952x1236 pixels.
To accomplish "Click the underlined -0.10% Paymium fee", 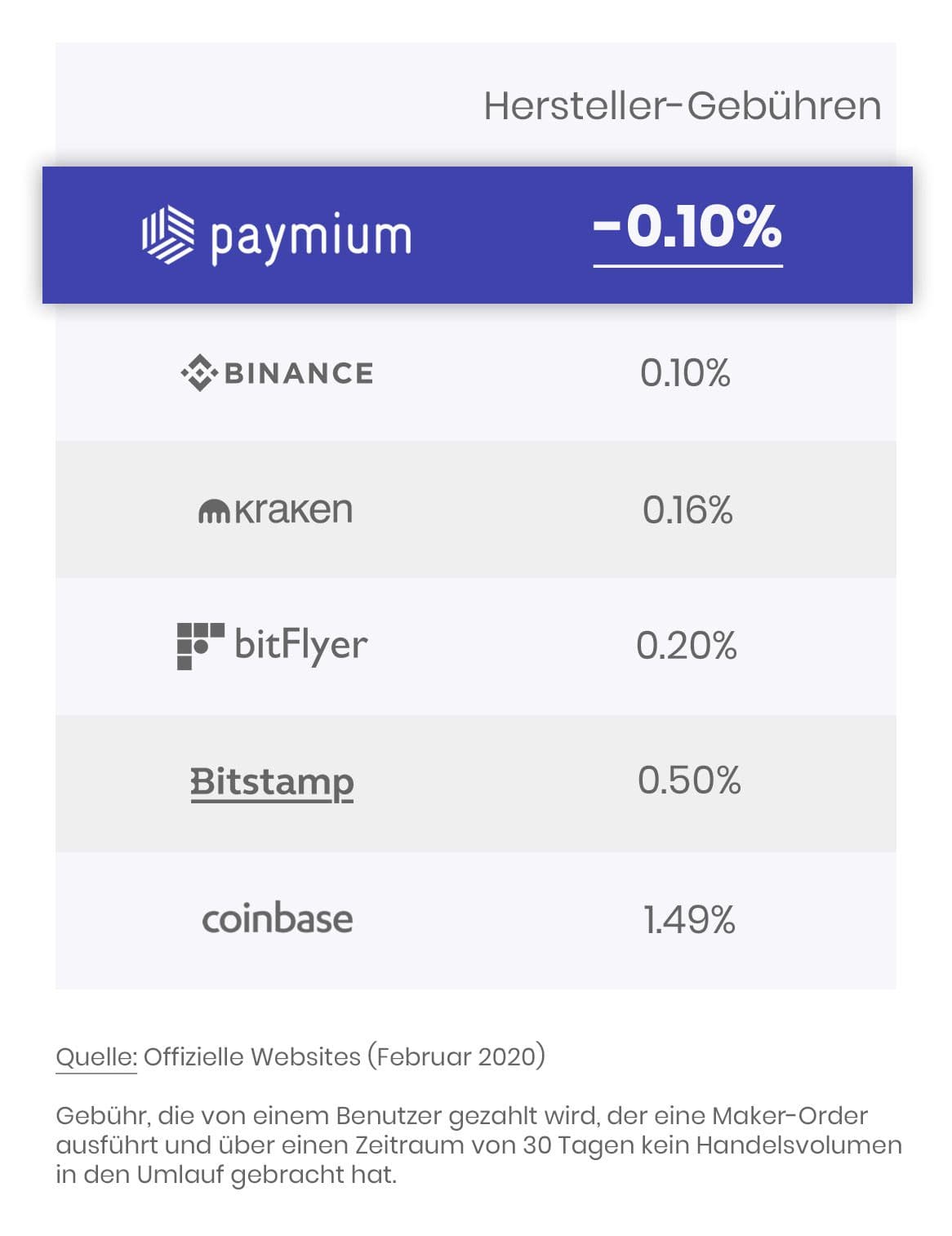I will (x=687, y=228).
